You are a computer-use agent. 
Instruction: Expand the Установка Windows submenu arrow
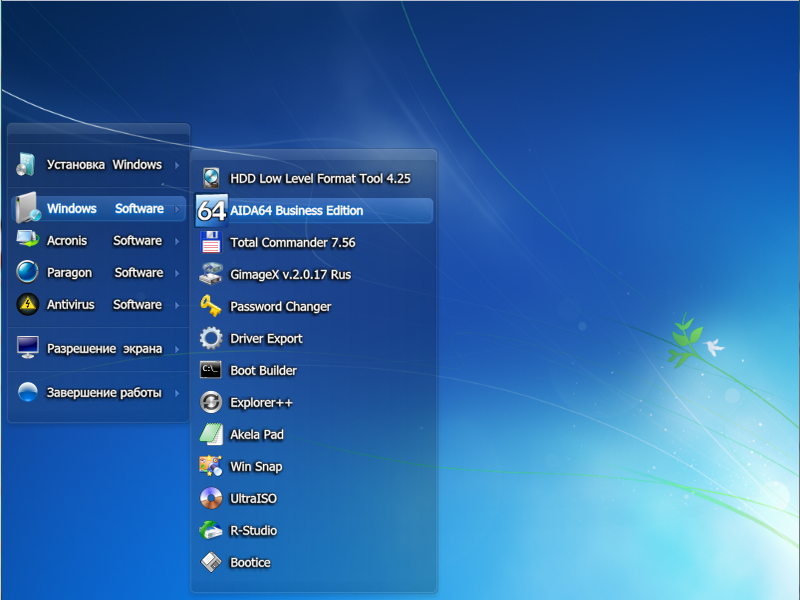(177, 165)
